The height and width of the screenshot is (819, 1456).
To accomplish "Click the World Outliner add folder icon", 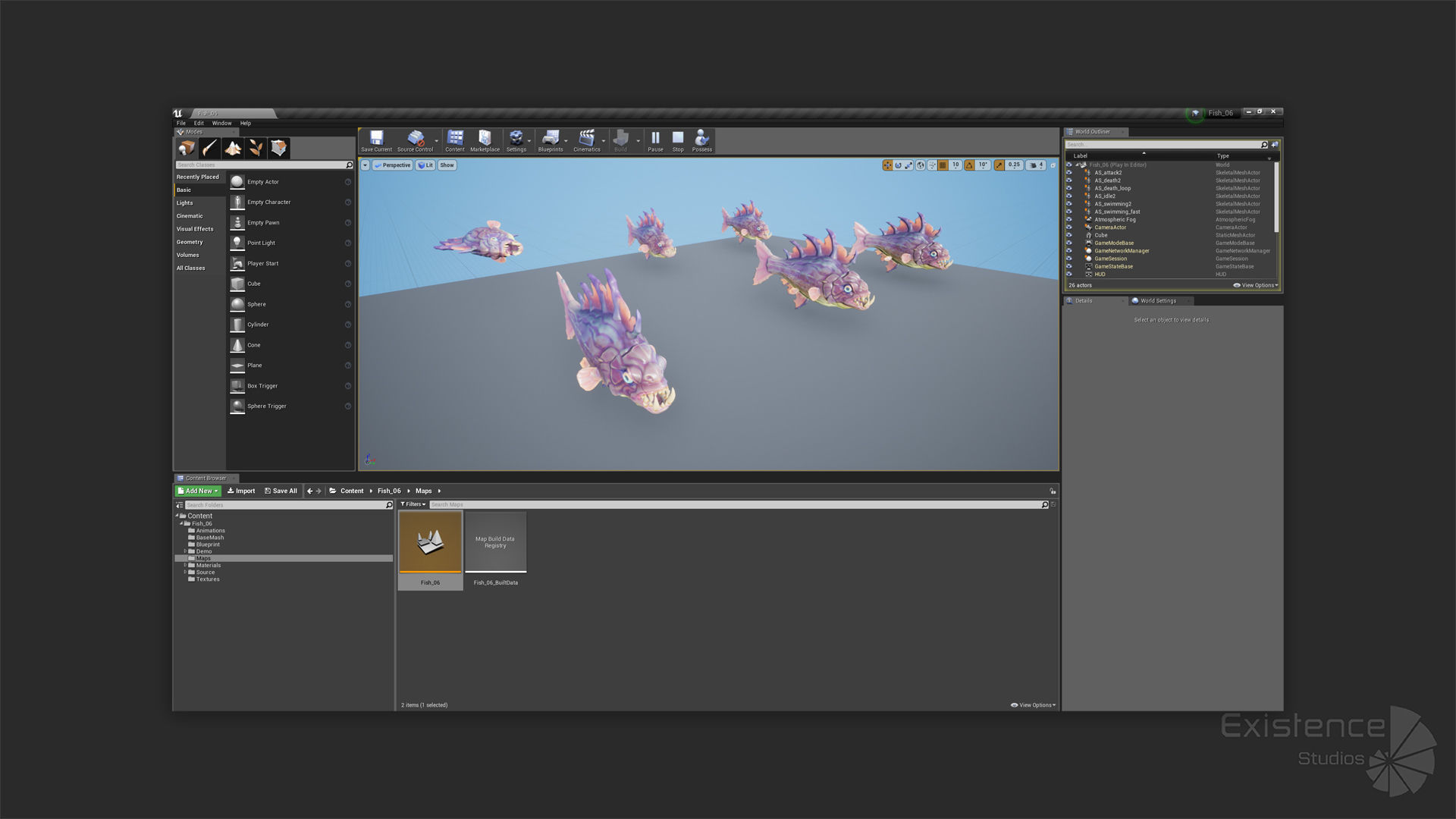I will (1275, 144).
